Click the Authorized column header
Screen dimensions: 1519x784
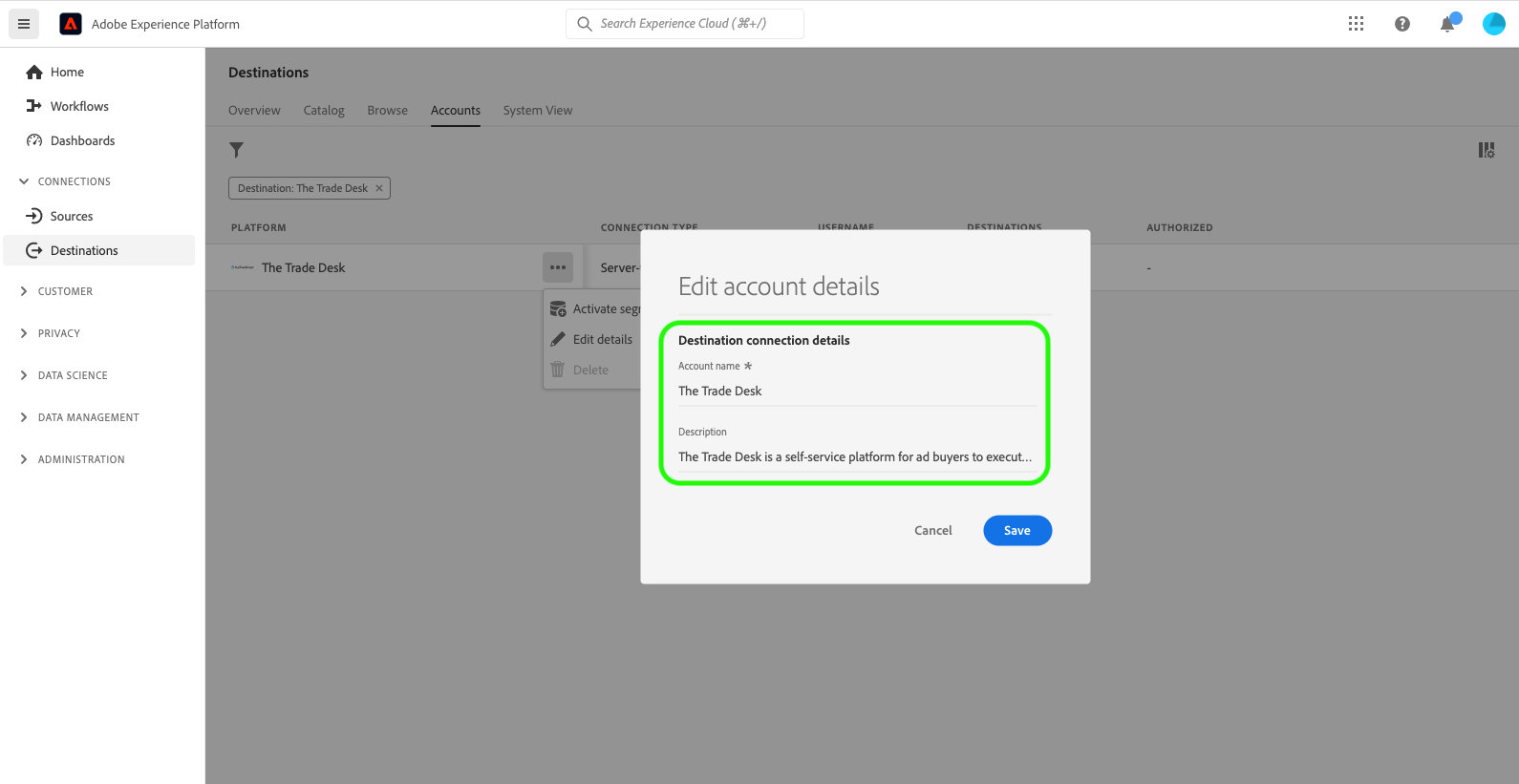[x=1180, y=227]
